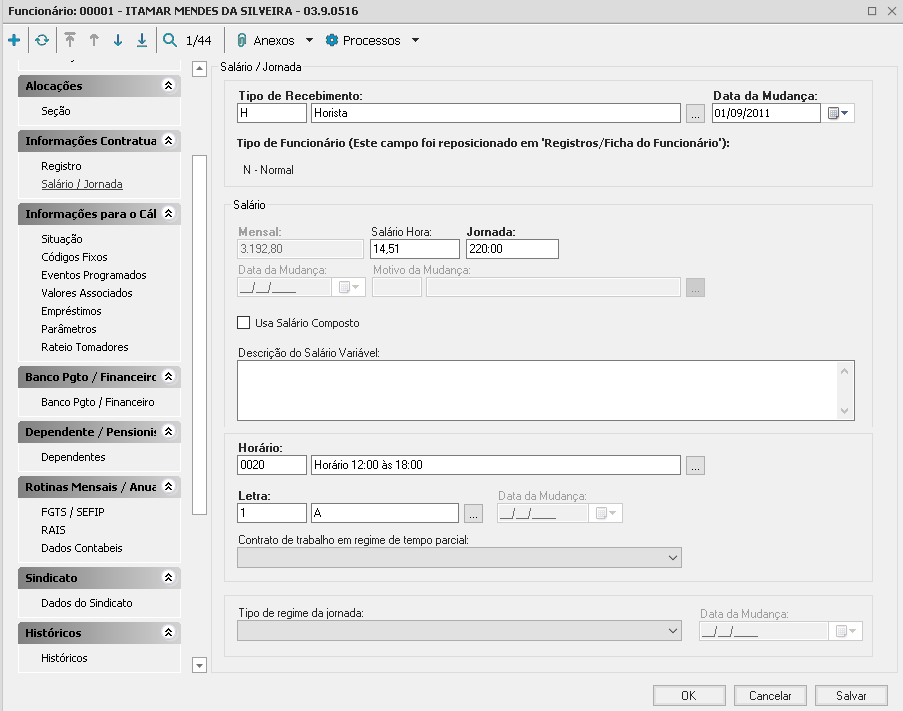Screen dimensions: 903x711
Task: Collapse the Dependente / Pensionista section
Action: (168, 431)
